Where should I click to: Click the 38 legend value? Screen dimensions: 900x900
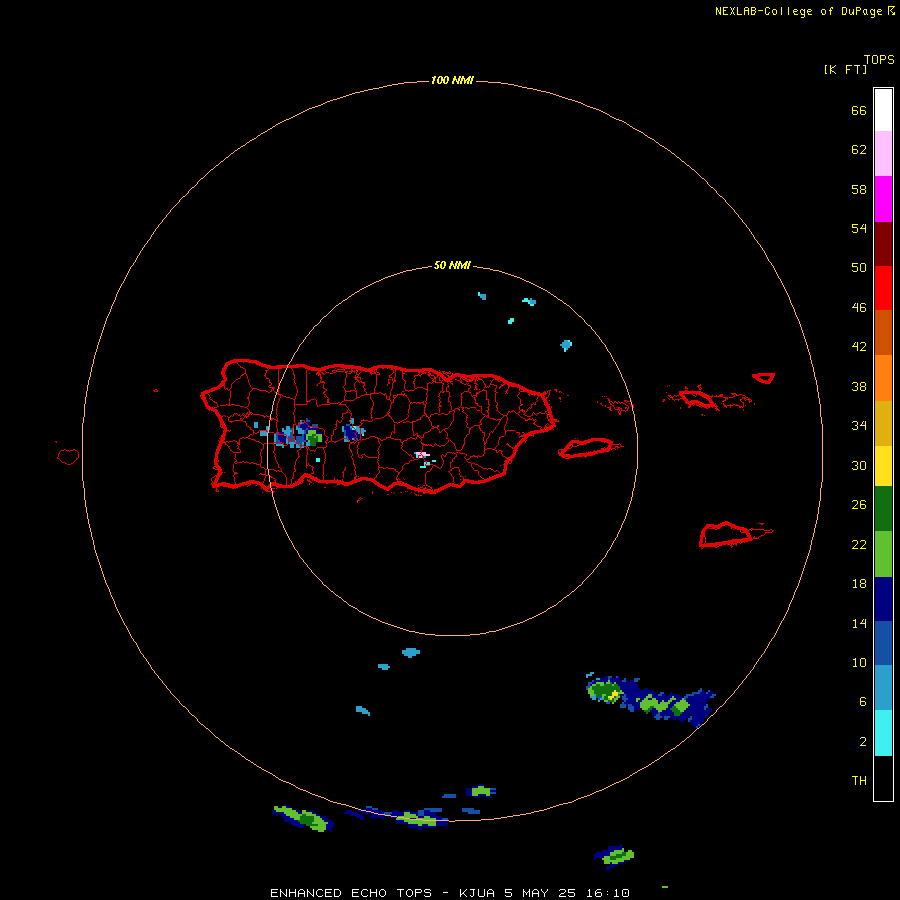[x=859, y=386]
